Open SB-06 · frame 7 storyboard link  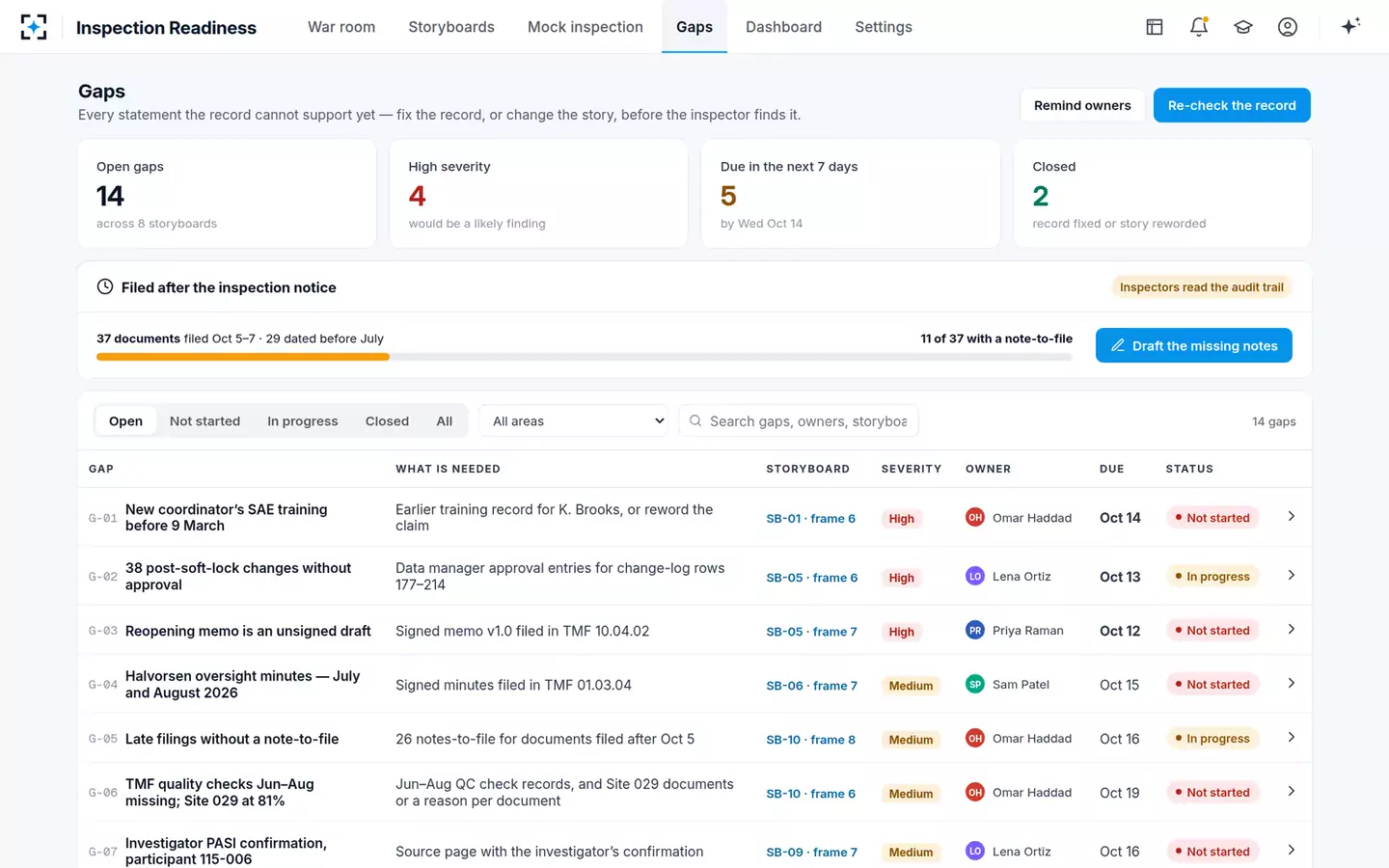pyautogui.click(x=812, y=685)
